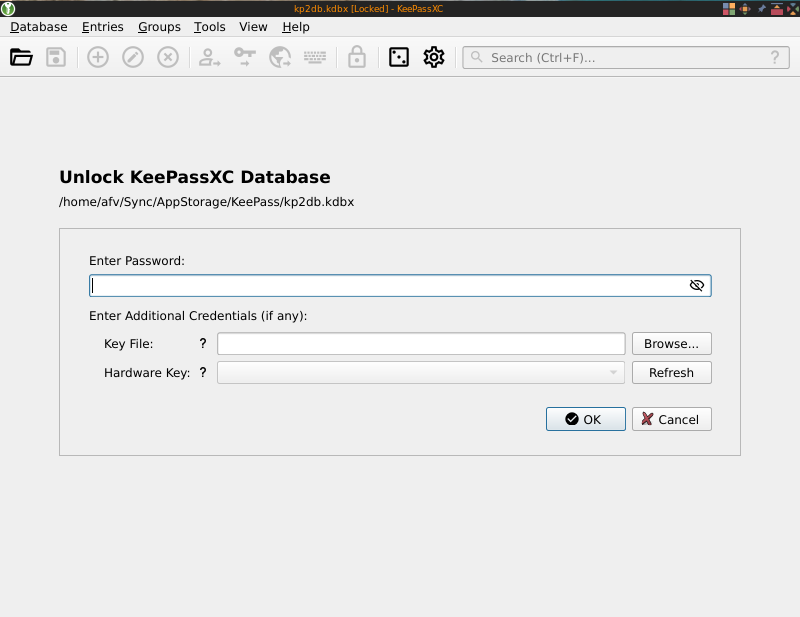
Task: Focus the Search (Ctrl+F) box
Action: coord(626,57)
